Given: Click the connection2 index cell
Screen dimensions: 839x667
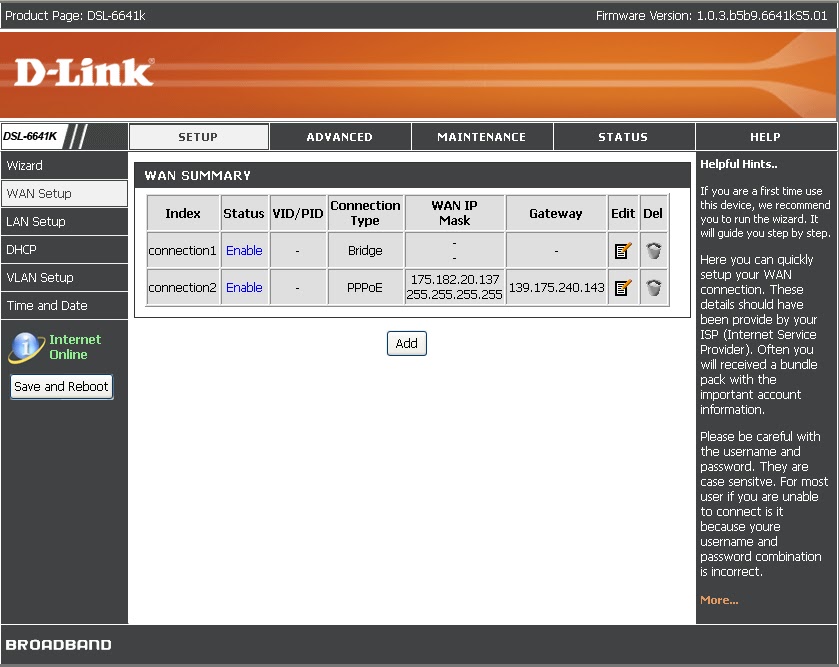Looking at the screenshot, I should click(x=182, y=288).
